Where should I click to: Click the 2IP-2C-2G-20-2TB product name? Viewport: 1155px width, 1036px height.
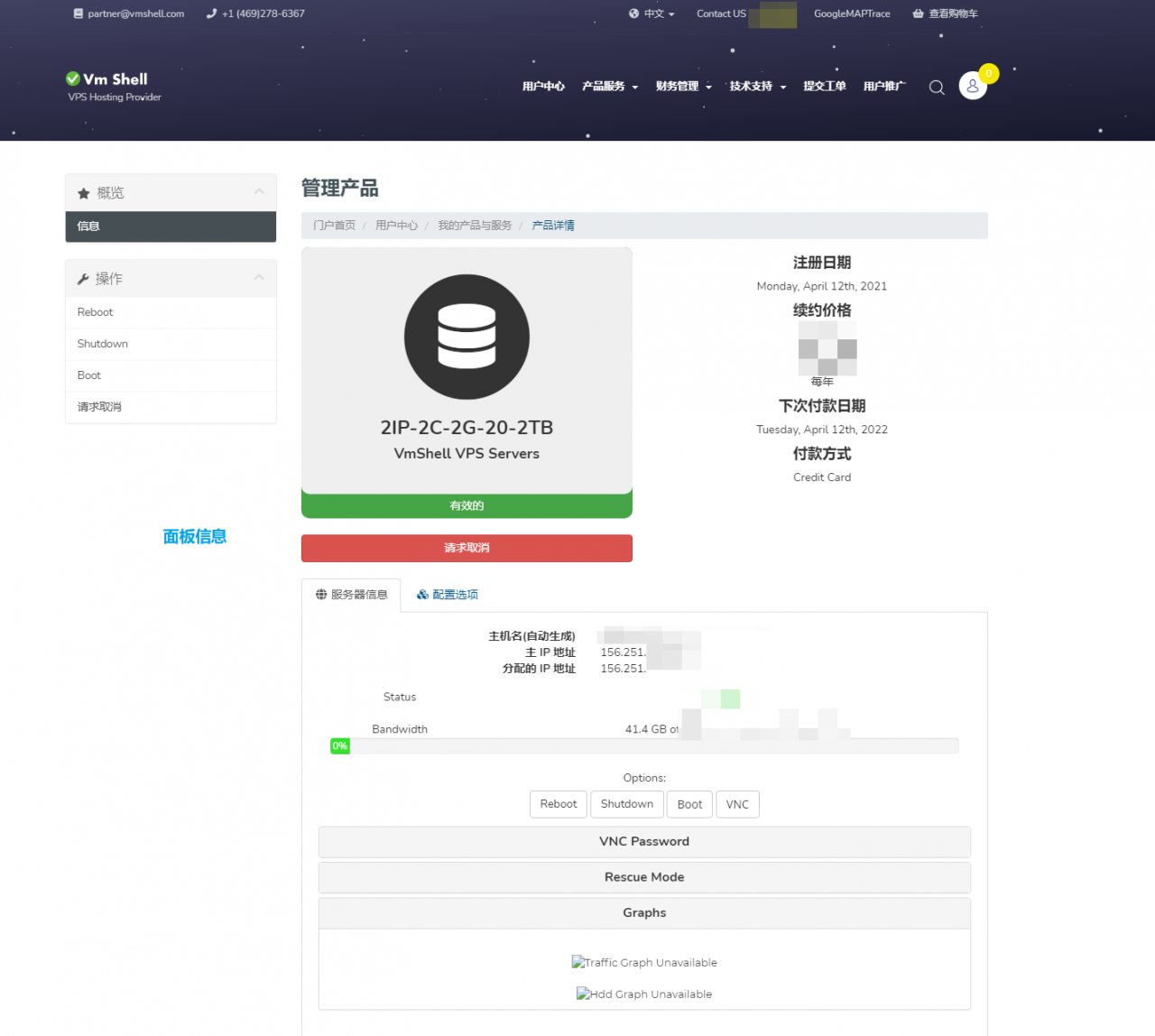point(467,428)
